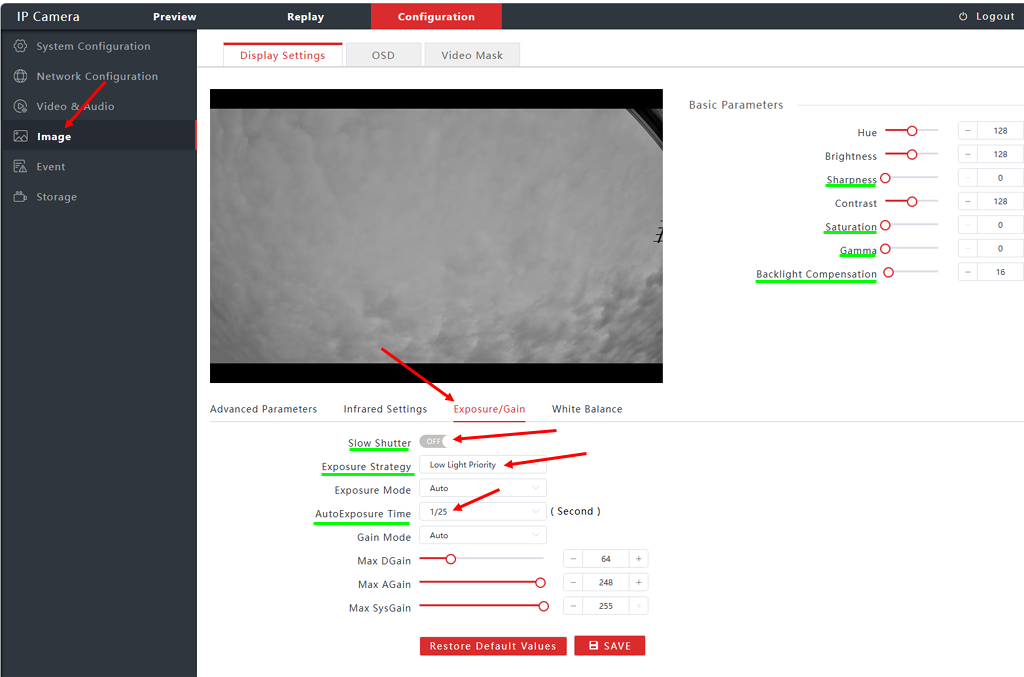
Task: Click the Logout power icon
Action: point(963,16)
